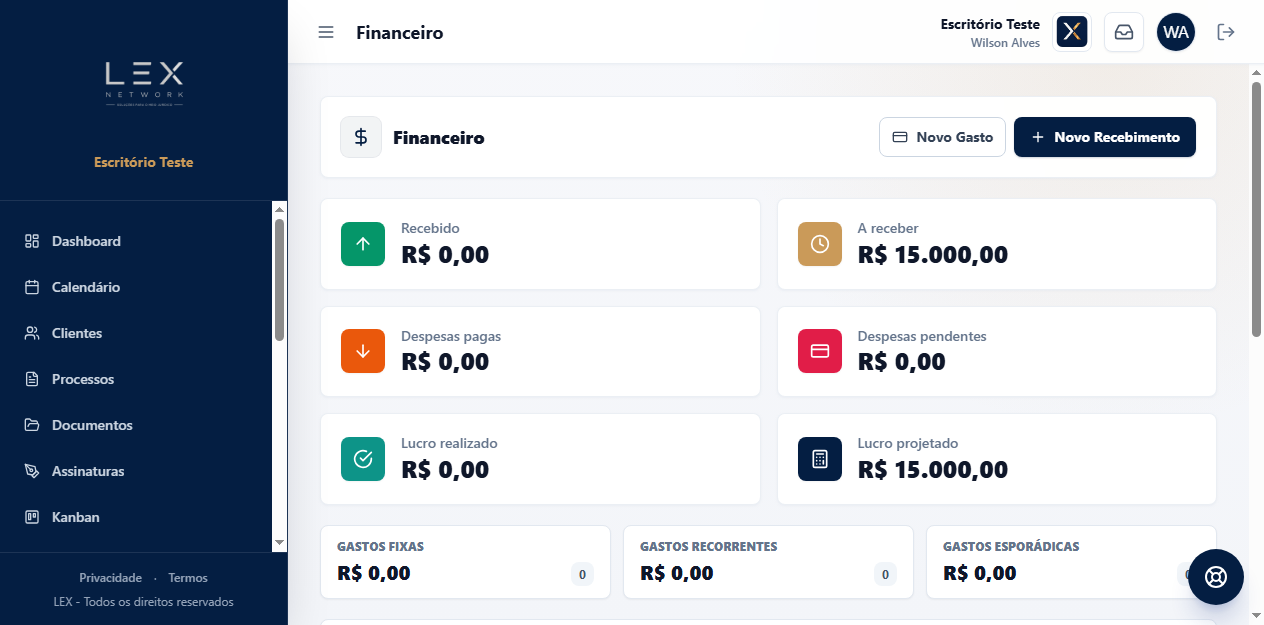Click the WA user avatar
1264x625 pixels.
point(1176,32)
